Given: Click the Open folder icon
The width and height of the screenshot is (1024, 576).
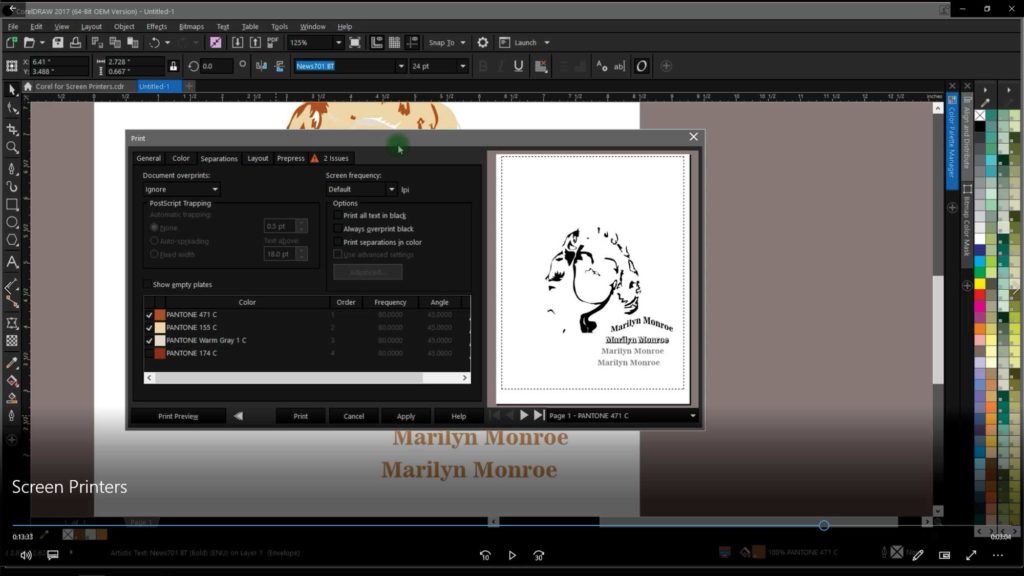Looking at the screenshot, I should pos(29,42).
